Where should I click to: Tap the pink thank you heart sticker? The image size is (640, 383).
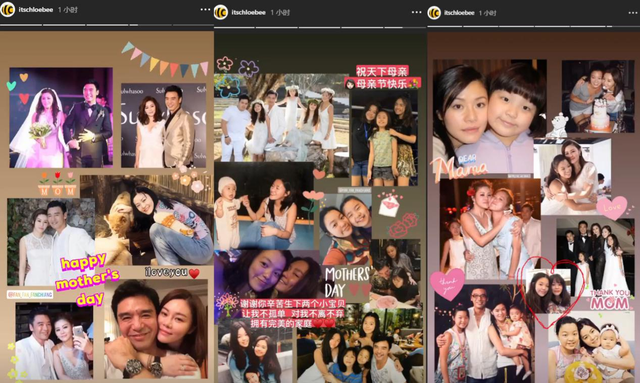click(447, 284)
